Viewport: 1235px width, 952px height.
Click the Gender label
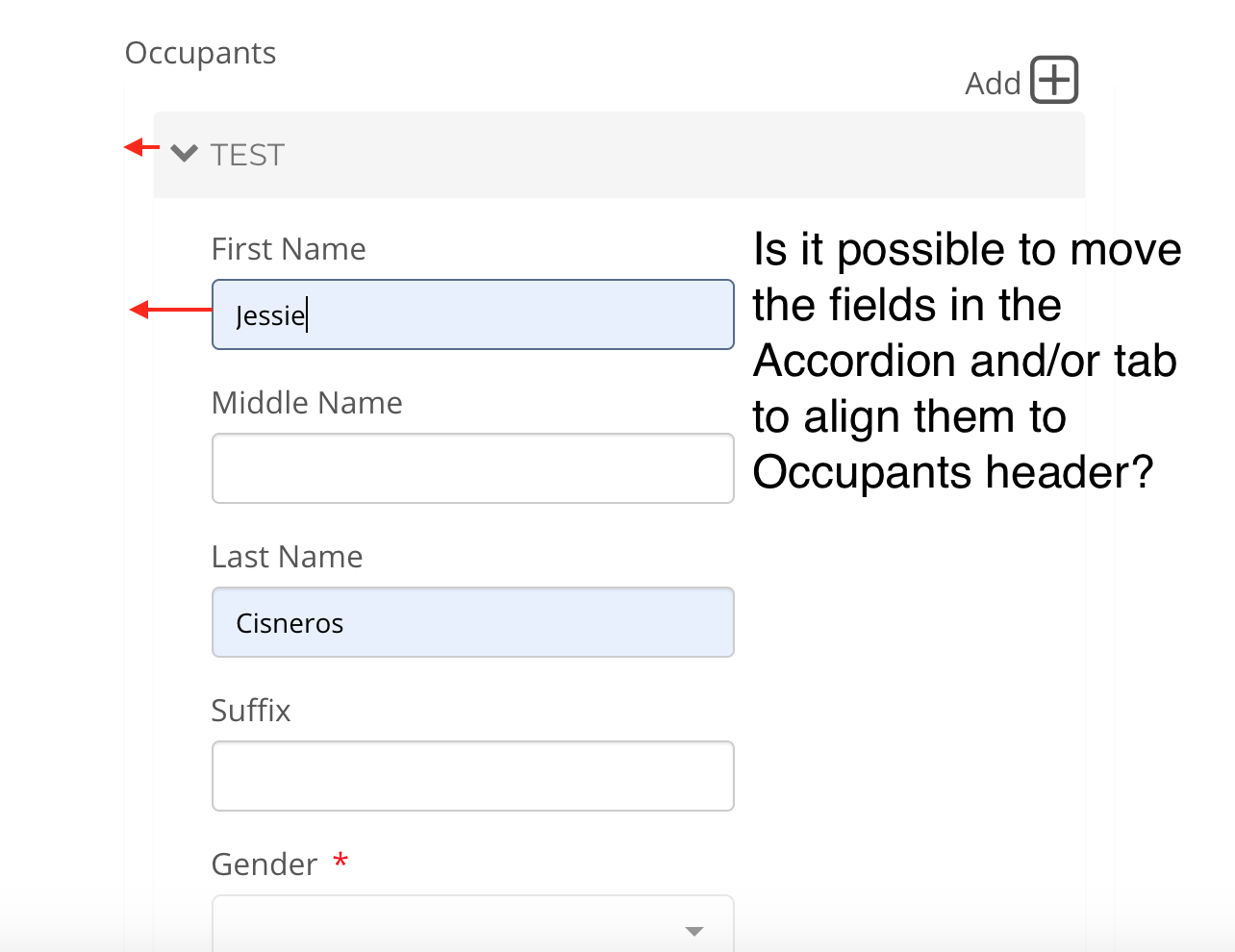265,864
